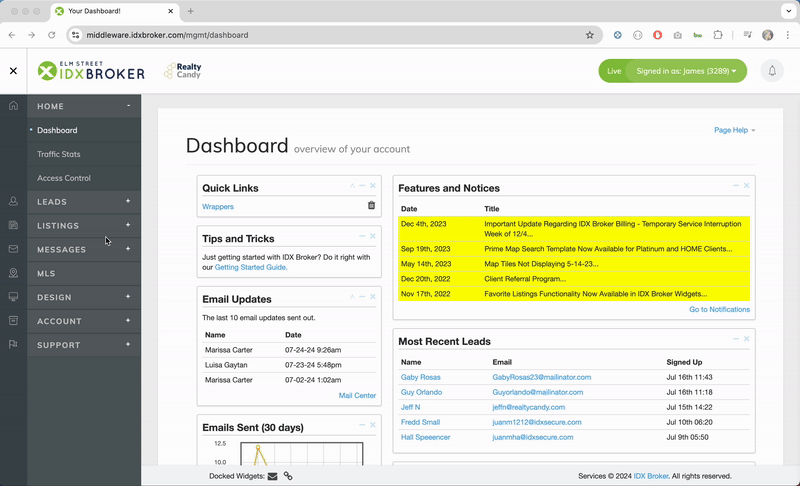
Task: Click the Live status toggle
Action: (614, 71)
